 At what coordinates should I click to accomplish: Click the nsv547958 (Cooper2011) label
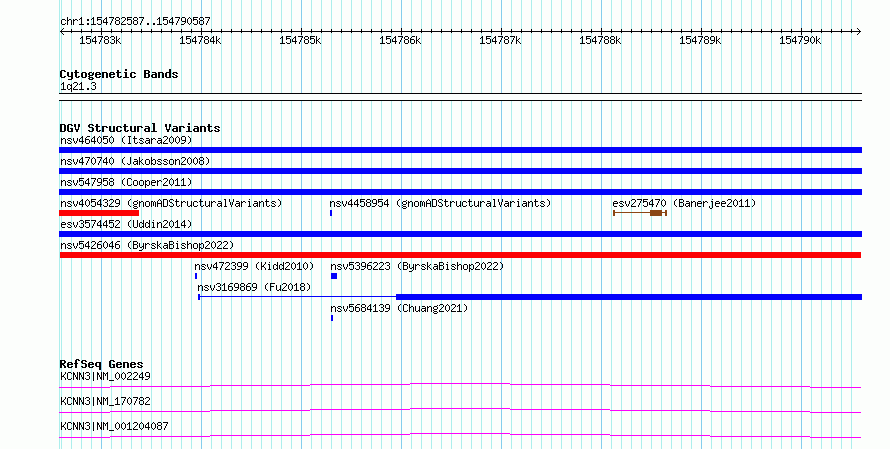tap(126, 182)
